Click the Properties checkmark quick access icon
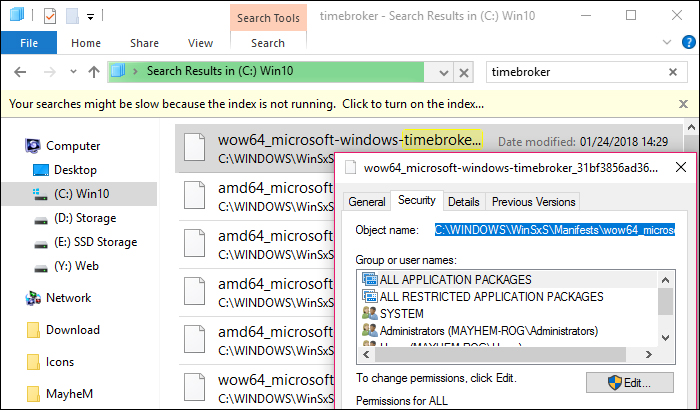The image size is (700, 410). [50, 16]
